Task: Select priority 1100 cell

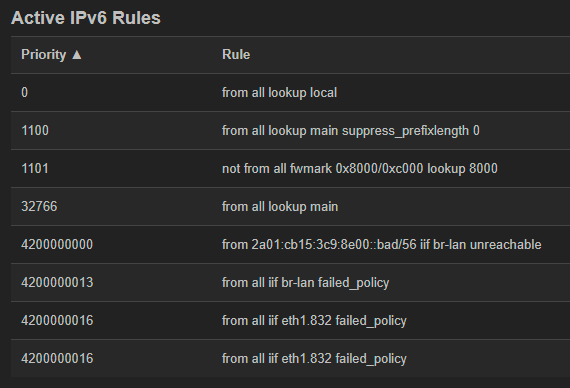Action: 35,131
